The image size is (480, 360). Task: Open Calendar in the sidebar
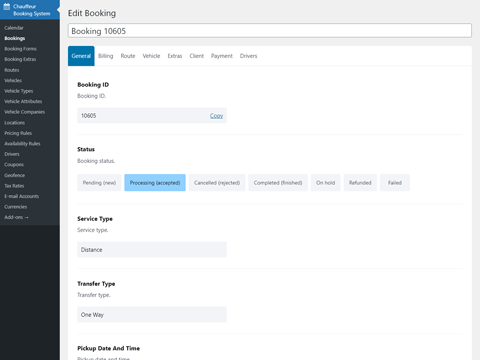[14, 28]
